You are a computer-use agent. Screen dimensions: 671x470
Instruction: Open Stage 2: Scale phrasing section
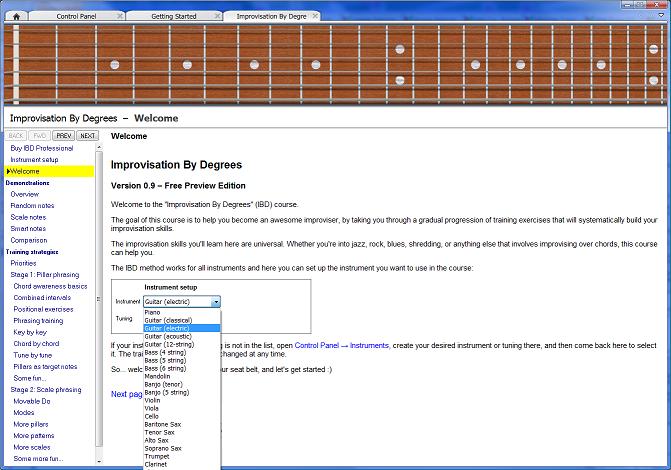pos(44,390)
